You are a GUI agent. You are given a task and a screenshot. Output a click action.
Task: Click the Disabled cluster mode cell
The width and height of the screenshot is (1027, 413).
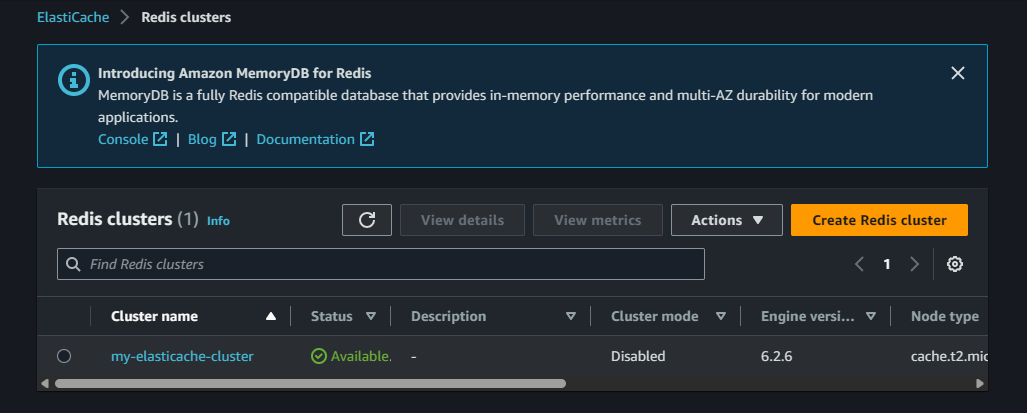tap(638, 356)
